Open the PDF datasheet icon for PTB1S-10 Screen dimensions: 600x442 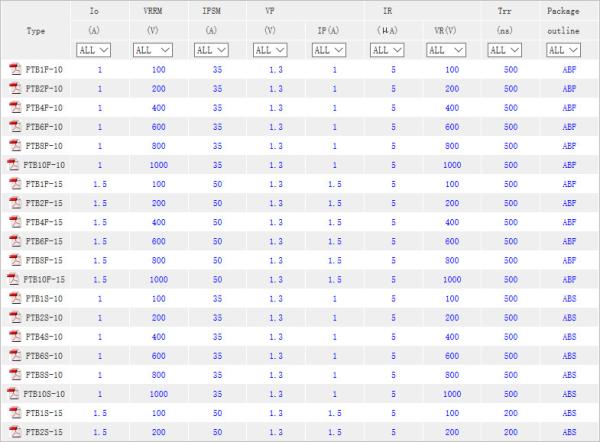coord(15,298)
